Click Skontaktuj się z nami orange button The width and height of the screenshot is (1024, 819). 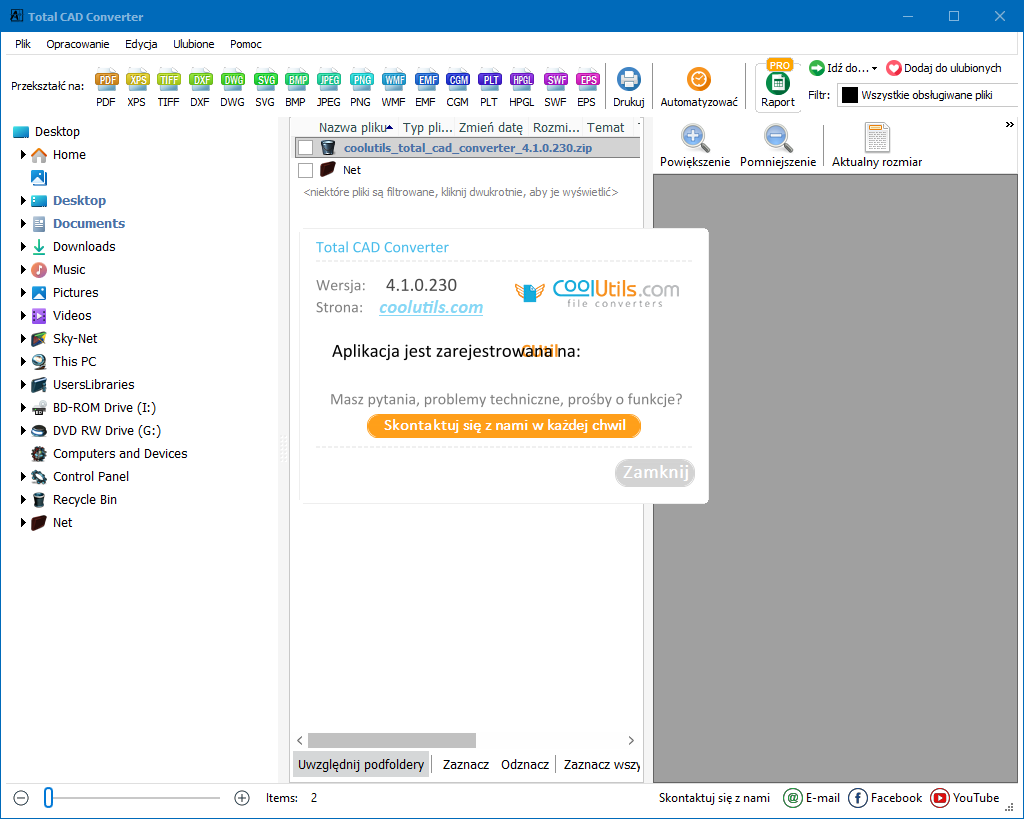[x=504, y=426]
